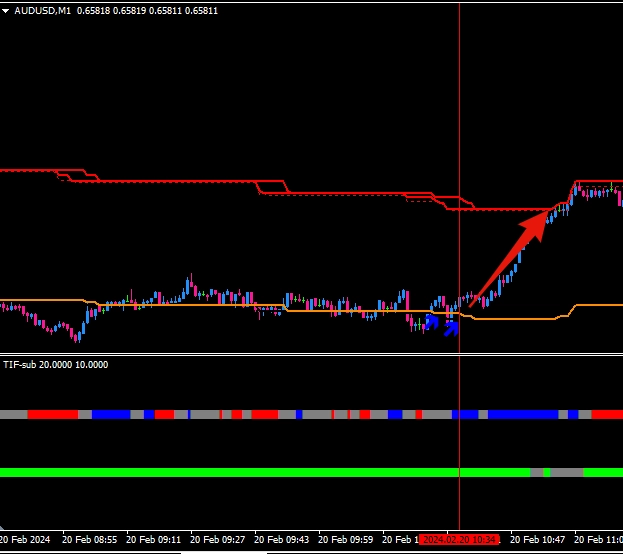This screenshot has width=623, height=554.
Task: Click the long green bar in the indicator subwindow
Action: tap(250, 472)
